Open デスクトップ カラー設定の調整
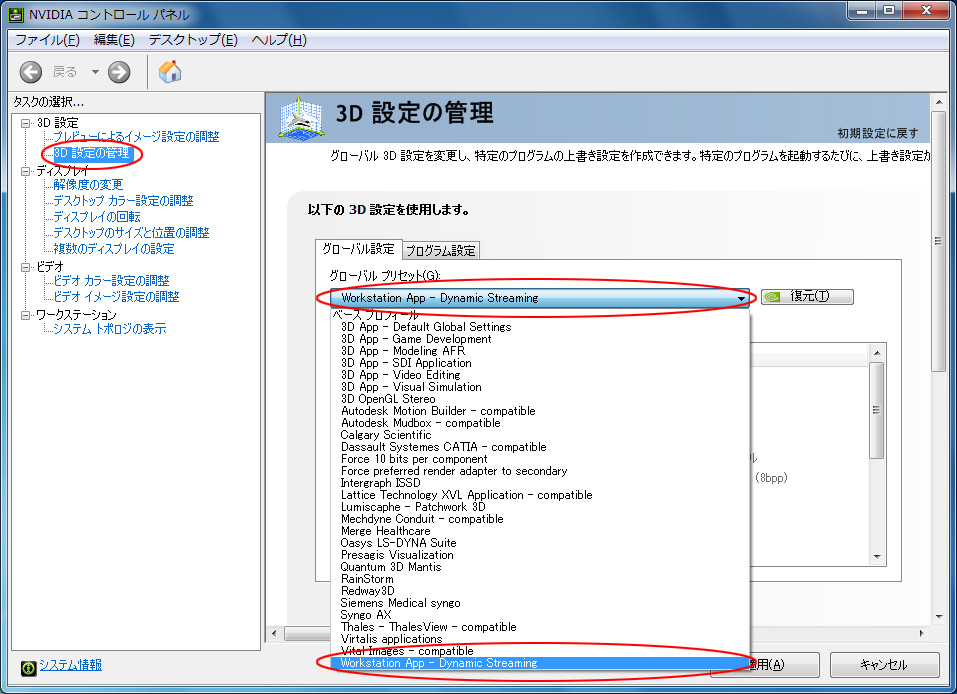The height and width of the screenshot is (694, 957). pos(123,201)
